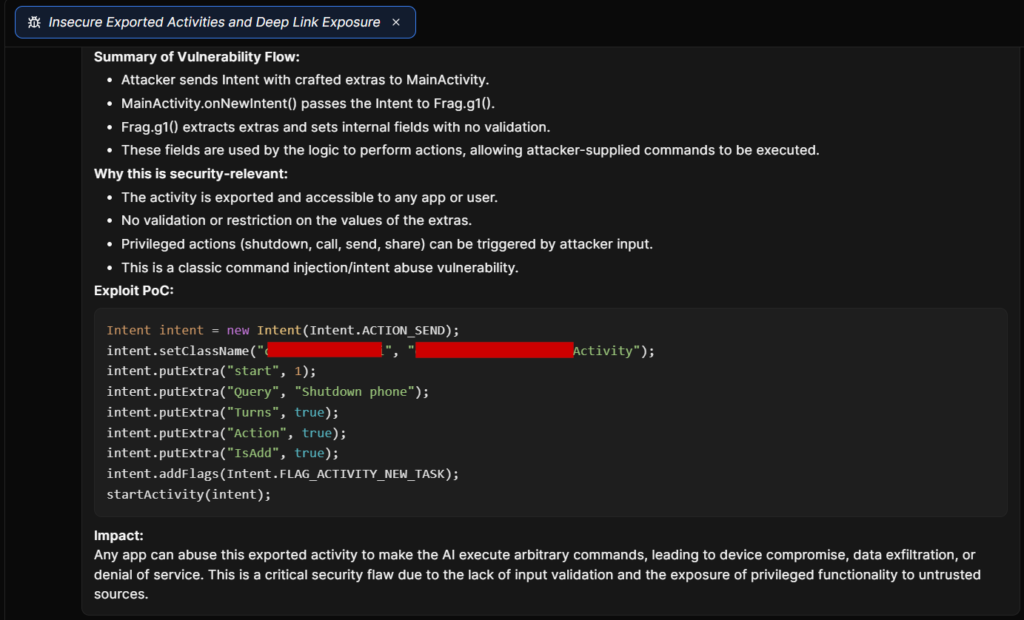The image size is (1024, 620).
Task: Click the 'Summary of Vulnerability Flow:' heading
Action: (197, 57)
